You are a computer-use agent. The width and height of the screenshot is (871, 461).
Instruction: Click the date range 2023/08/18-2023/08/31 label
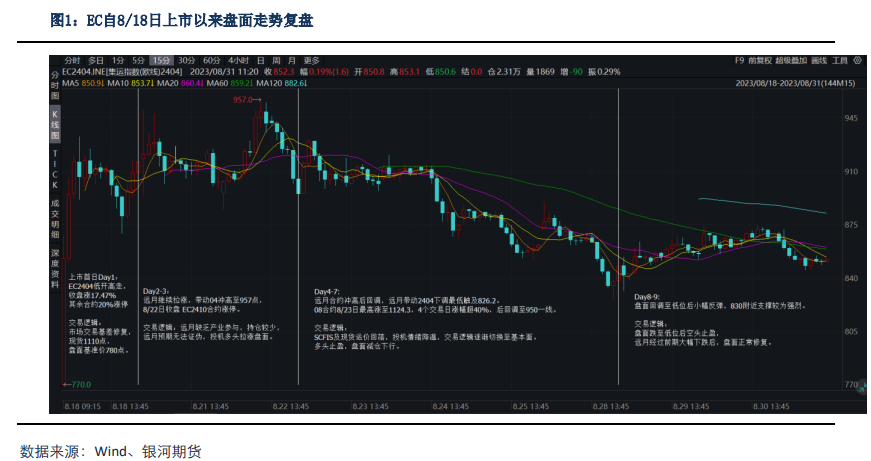click(795, 83)
